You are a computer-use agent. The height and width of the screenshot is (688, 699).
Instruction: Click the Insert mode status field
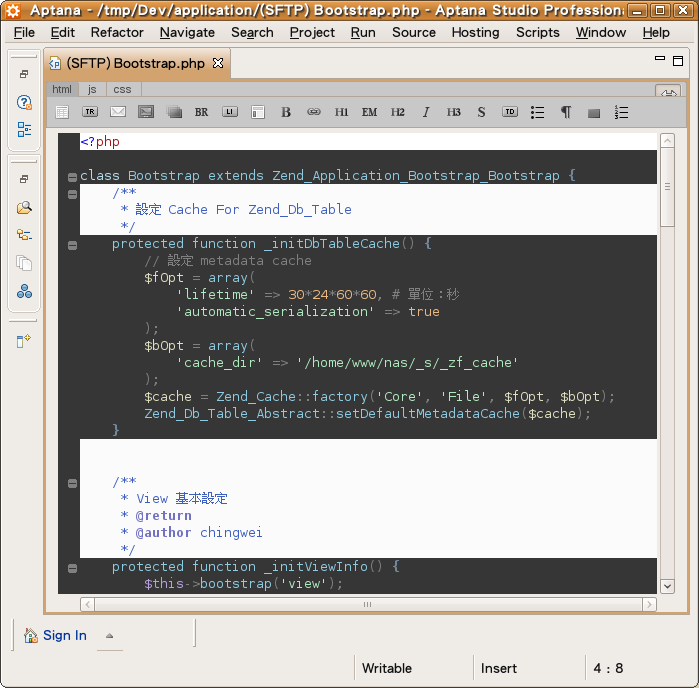pos(498,668)
